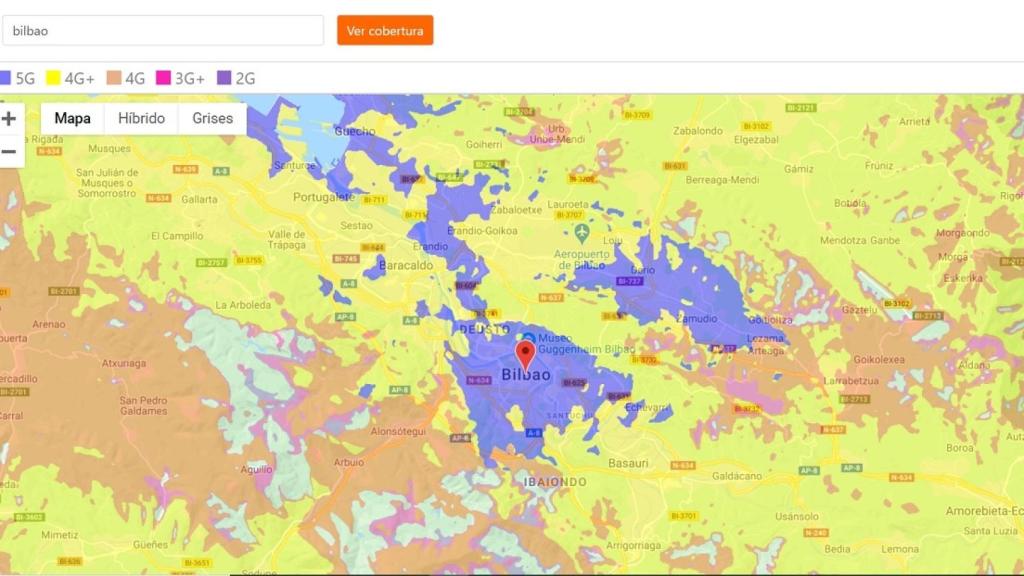Image resolution: width=1024 pixels, height=576 pixels.
Task: Click the Basauri town label
Action: point(628,463)
